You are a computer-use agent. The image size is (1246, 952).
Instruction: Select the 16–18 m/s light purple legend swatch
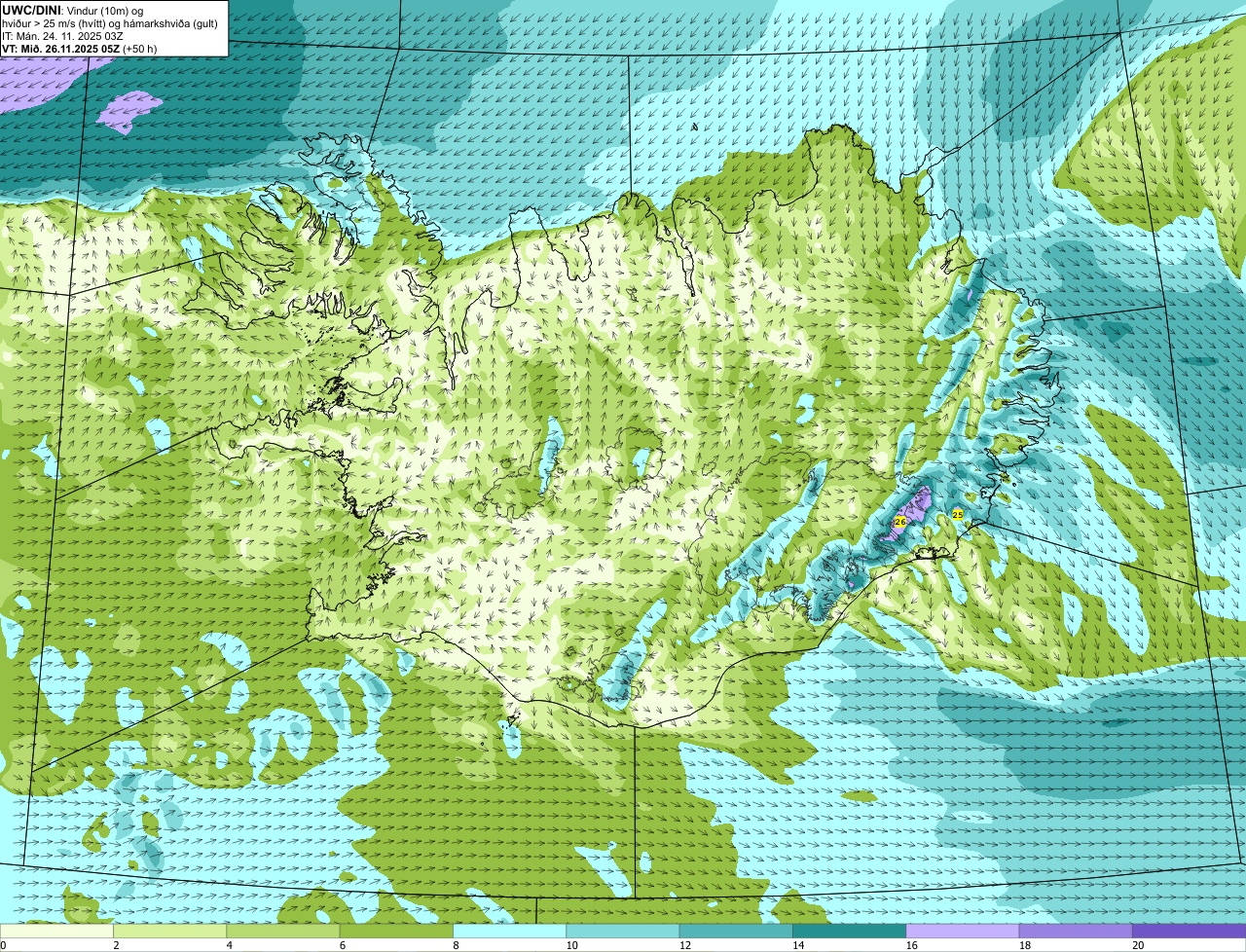pos(963,931)
